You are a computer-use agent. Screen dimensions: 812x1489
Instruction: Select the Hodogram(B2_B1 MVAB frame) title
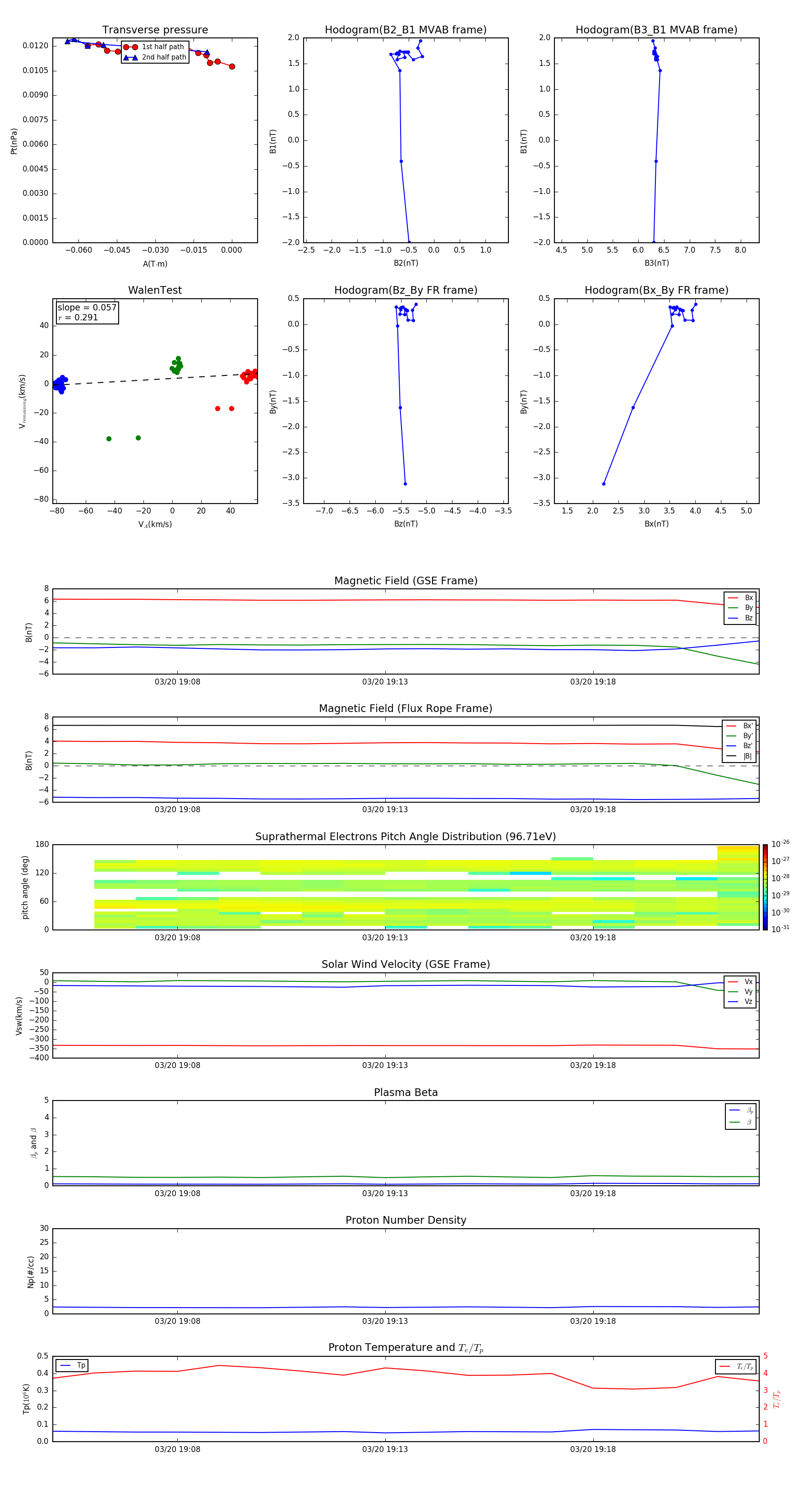(x=406, y=30)
